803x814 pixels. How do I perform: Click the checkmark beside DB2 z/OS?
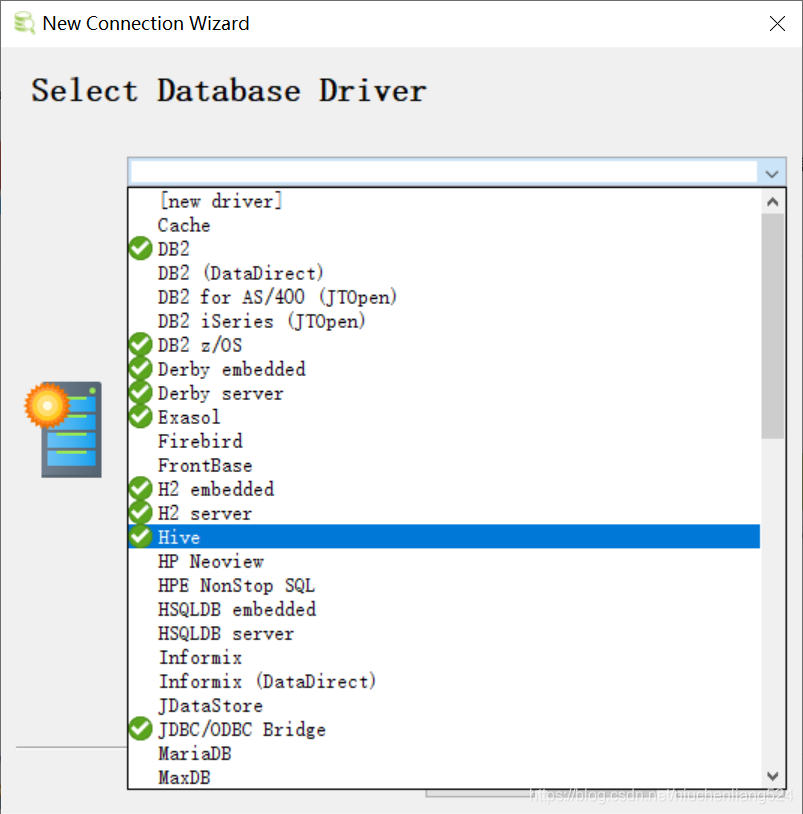(x=139, y=344)
